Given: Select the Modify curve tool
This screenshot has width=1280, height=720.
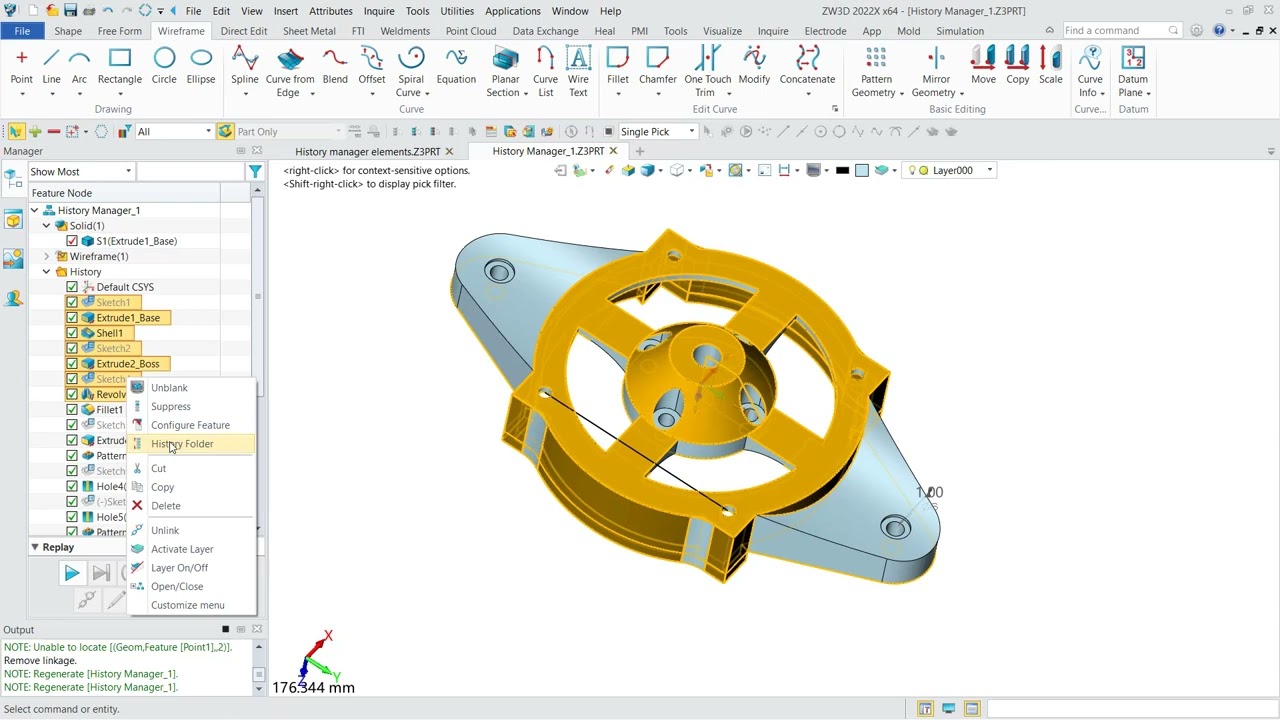Looking at the screenshot, I should [754, 66].
